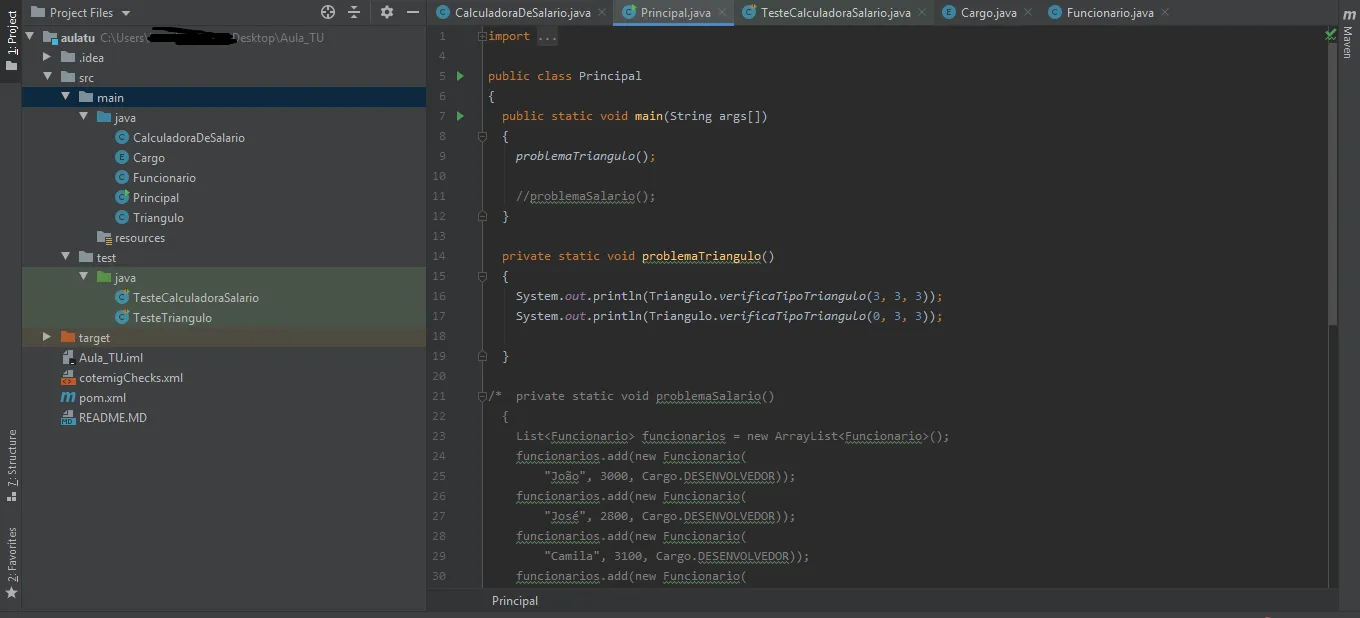Toggle the 1: Project side tab
This screenshot has width=1360, height=618.
[12, 40]
